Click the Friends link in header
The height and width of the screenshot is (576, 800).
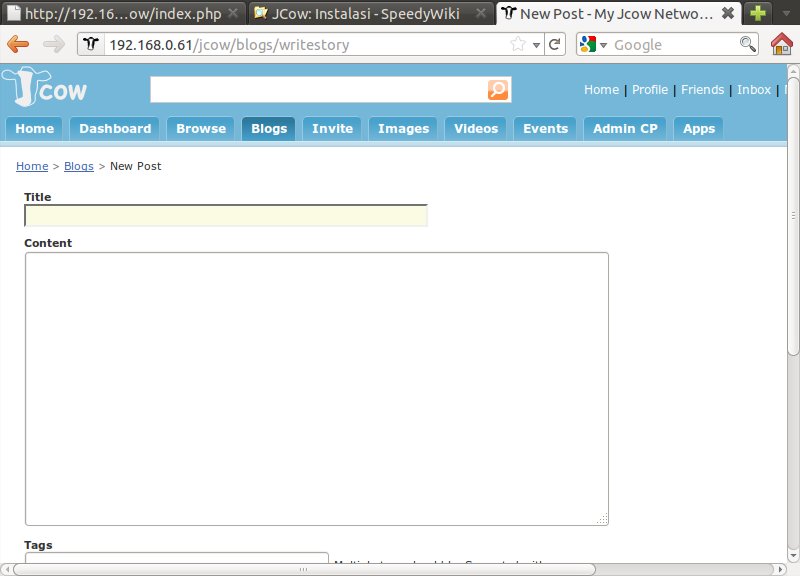click(x=702, y=89)
